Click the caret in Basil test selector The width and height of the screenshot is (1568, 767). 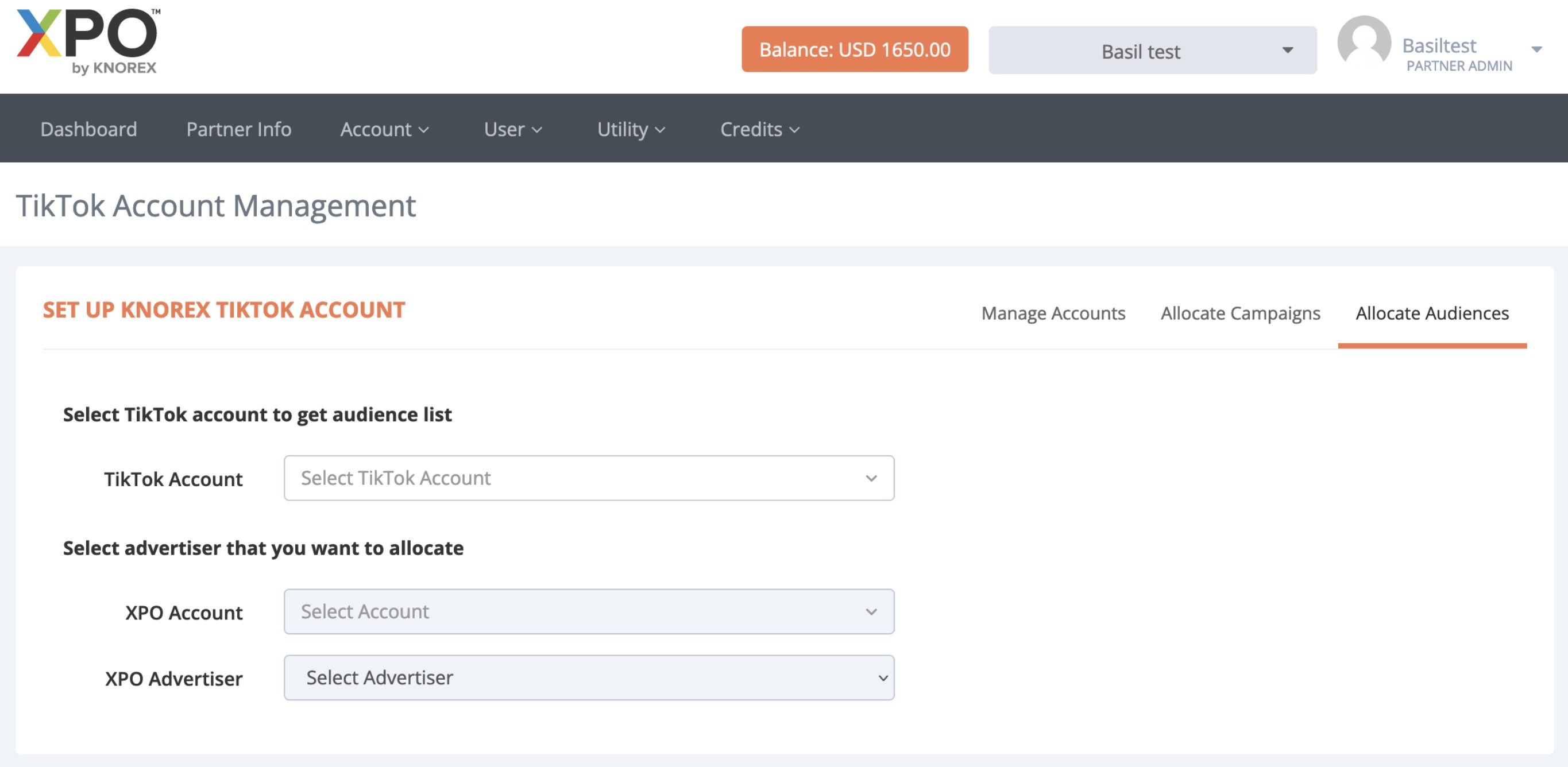[1287, 50]
